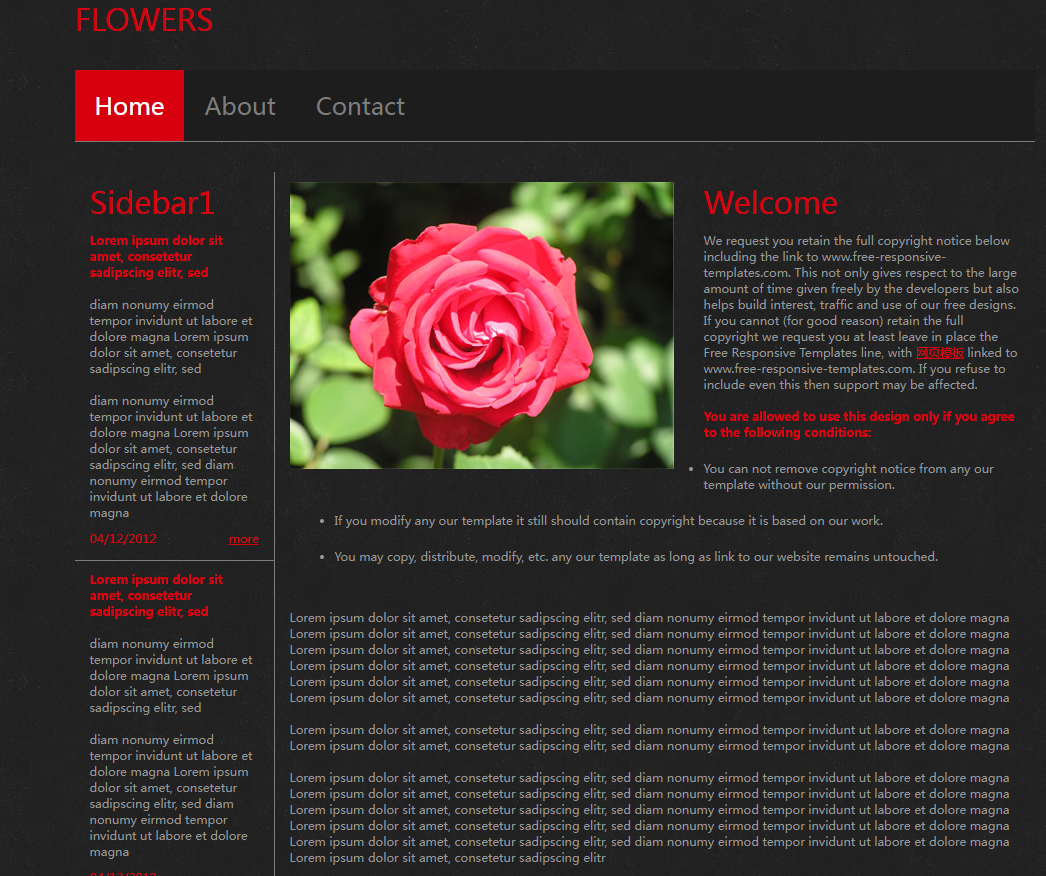Select bullet "You can not remove copyright notice"
The width and height of the screenshot is (1046, 876).
[x=848, y=477]
